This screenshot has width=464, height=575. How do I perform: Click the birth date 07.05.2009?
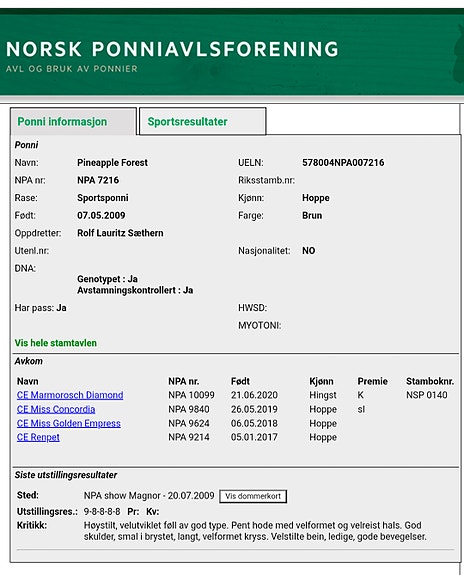pos(101,215)
